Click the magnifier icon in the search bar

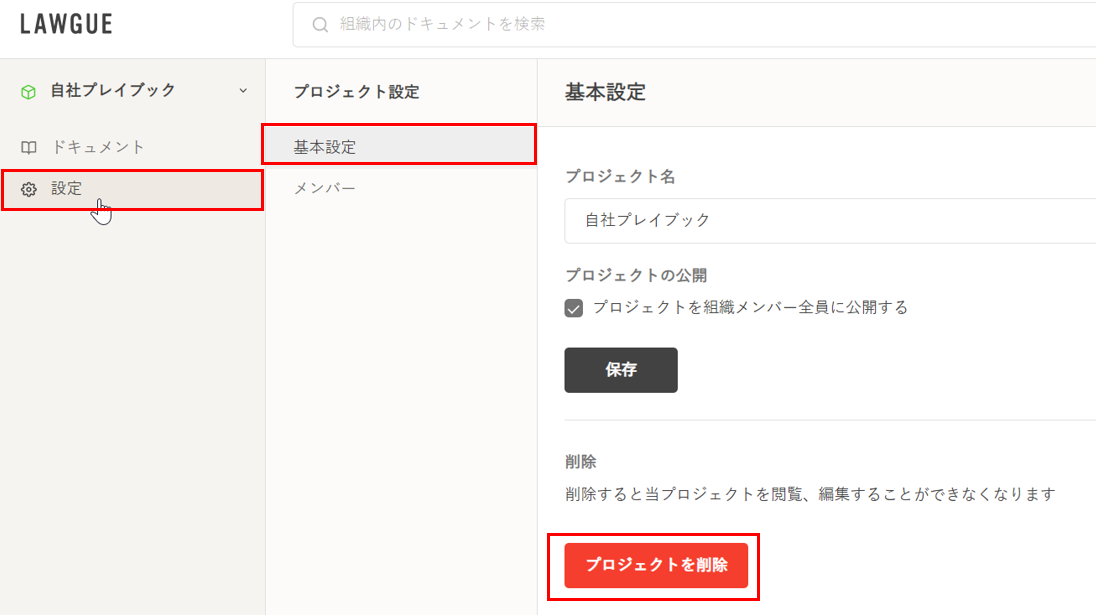(x=320, y=25)
